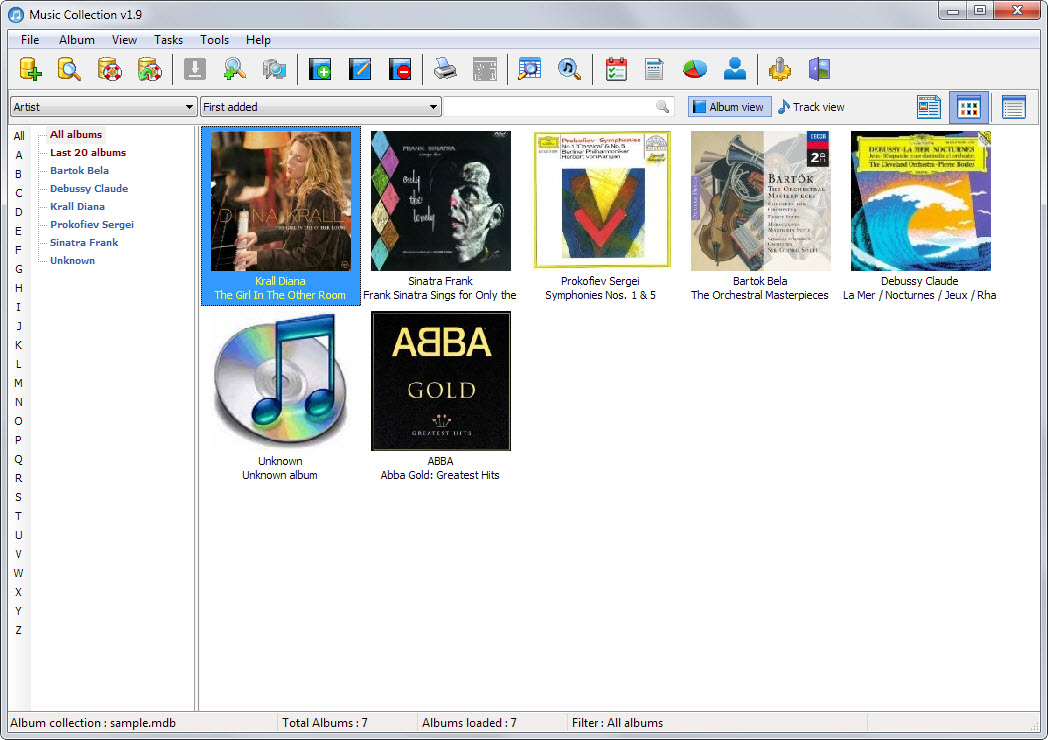The image size is (1048, 740).
Task: Edit album using the pencil icon
Action: pos(360,69)
